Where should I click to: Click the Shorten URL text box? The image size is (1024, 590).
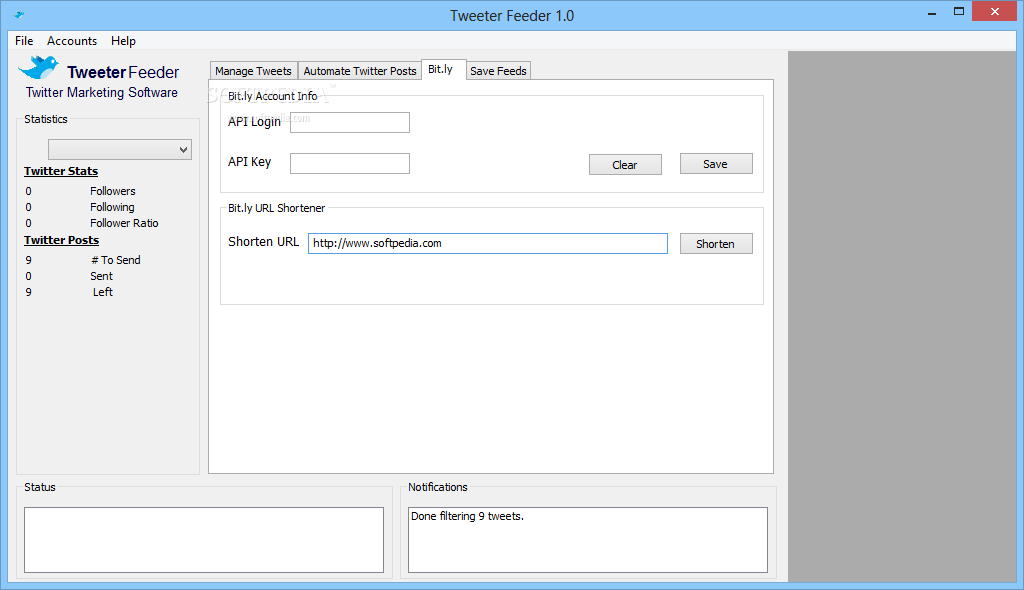point(488,243)
